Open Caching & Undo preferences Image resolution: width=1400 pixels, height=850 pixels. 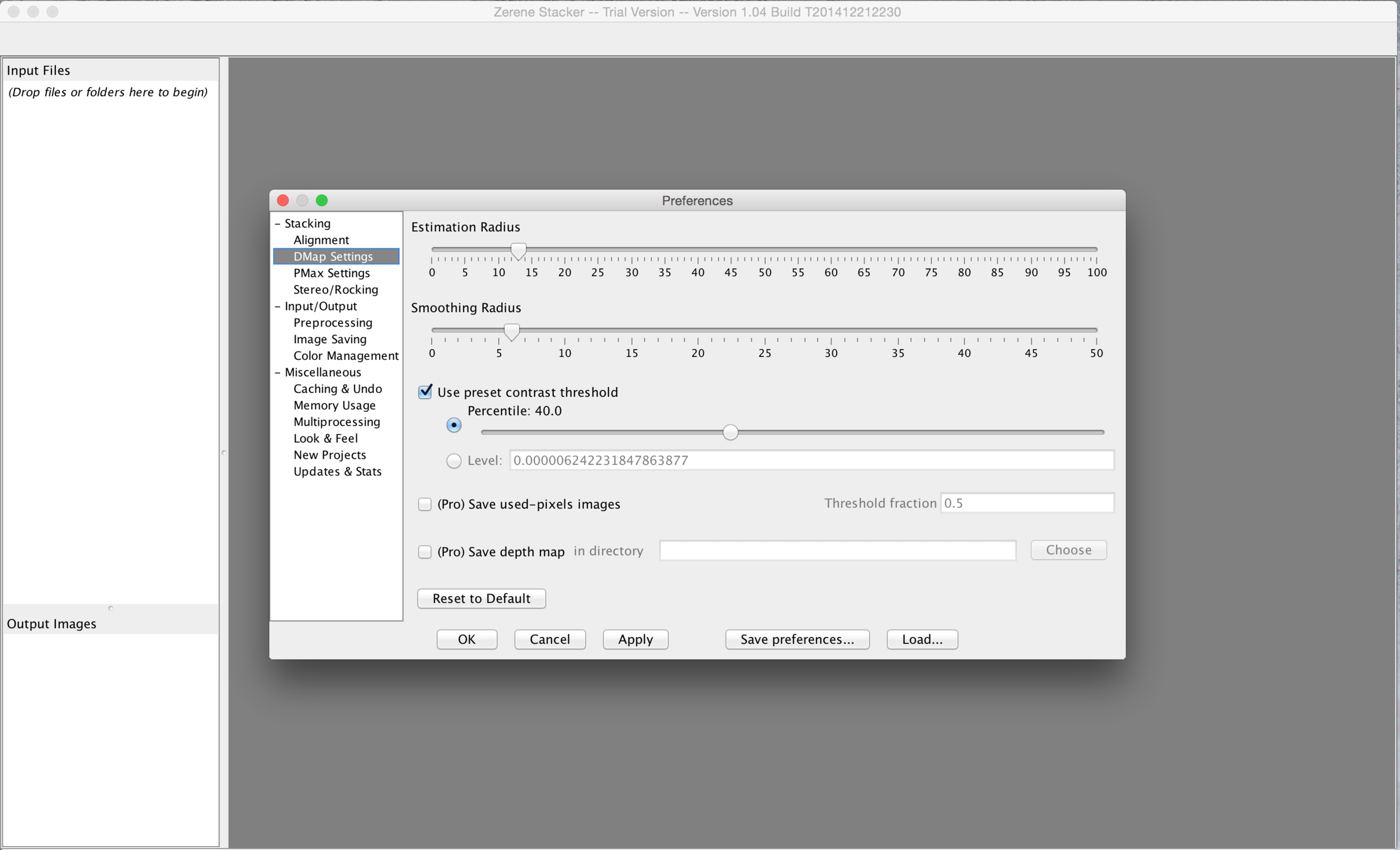[338, 388]
